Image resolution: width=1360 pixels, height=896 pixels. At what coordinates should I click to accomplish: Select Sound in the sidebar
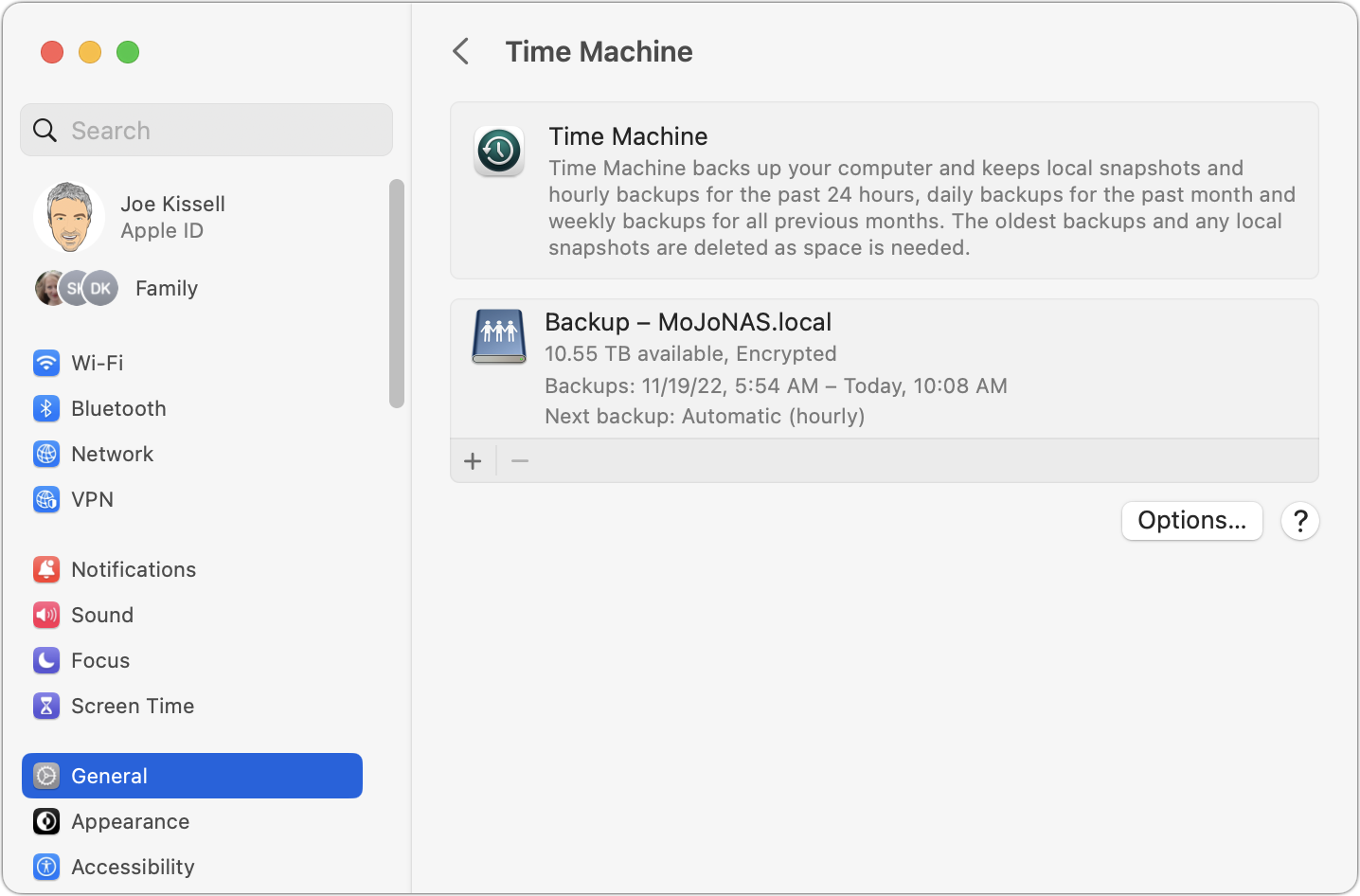tap(192, 615)
